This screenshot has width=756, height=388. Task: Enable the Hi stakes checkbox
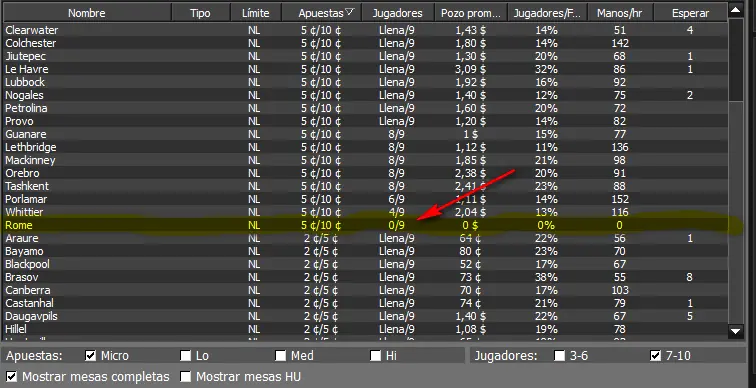pos(375,356)
